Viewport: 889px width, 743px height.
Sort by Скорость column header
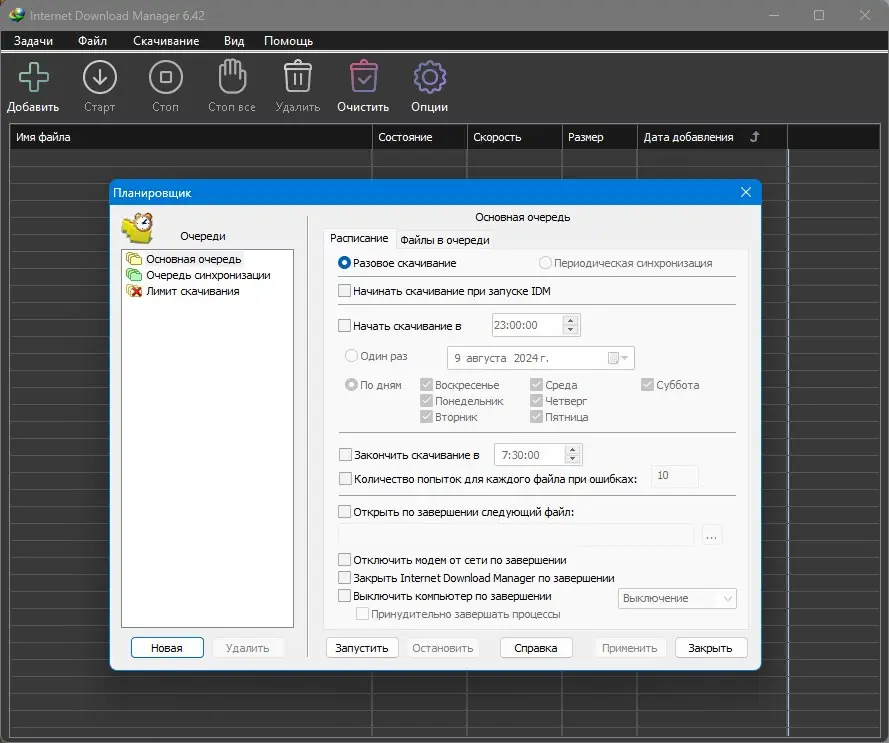(515, 137)
